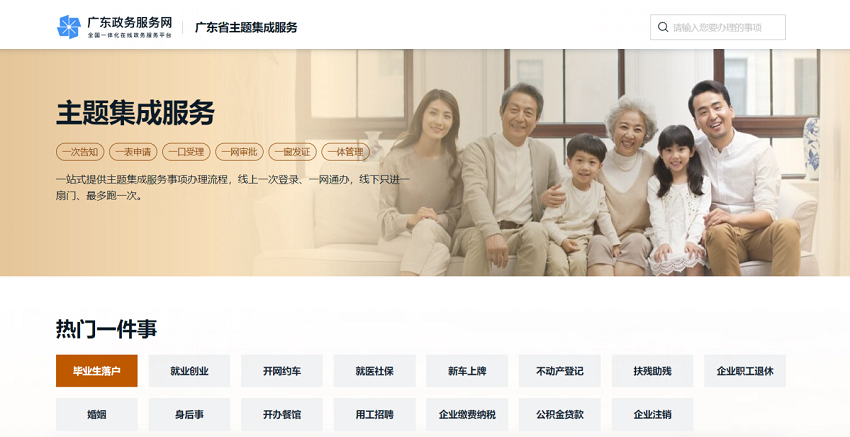This screenshot has width=850, height=437.
Task: Choose the 开网约车 topic button
Action: pyautogui.click(x=282, y=371)
